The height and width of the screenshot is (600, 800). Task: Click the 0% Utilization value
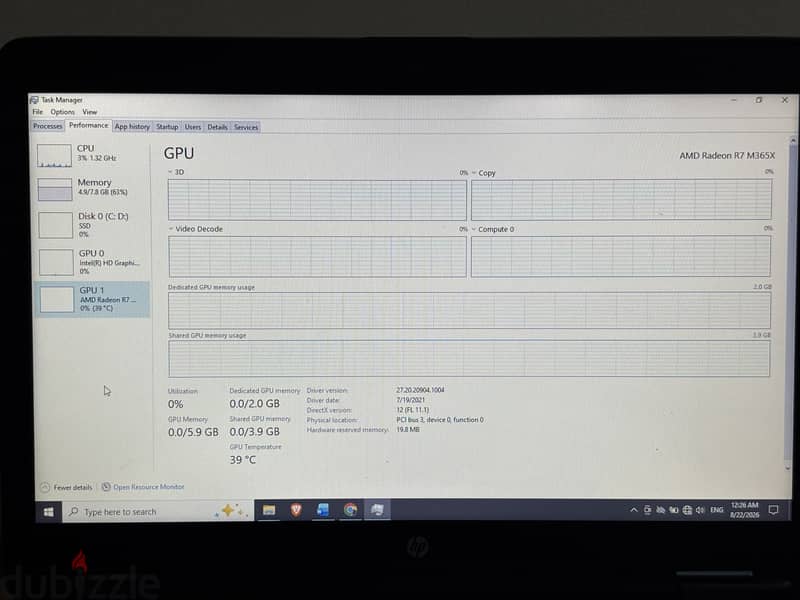(x=176, y=404)
